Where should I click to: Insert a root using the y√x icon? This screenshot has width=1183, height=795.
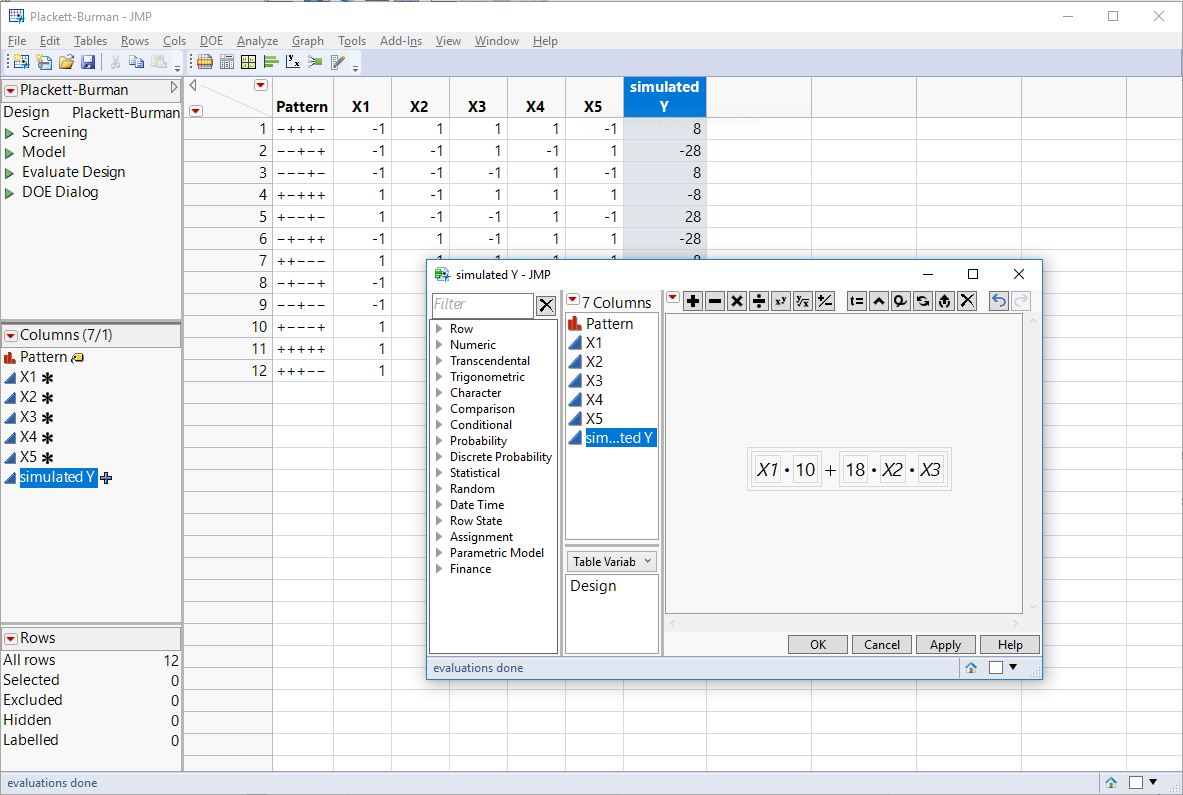802,300
